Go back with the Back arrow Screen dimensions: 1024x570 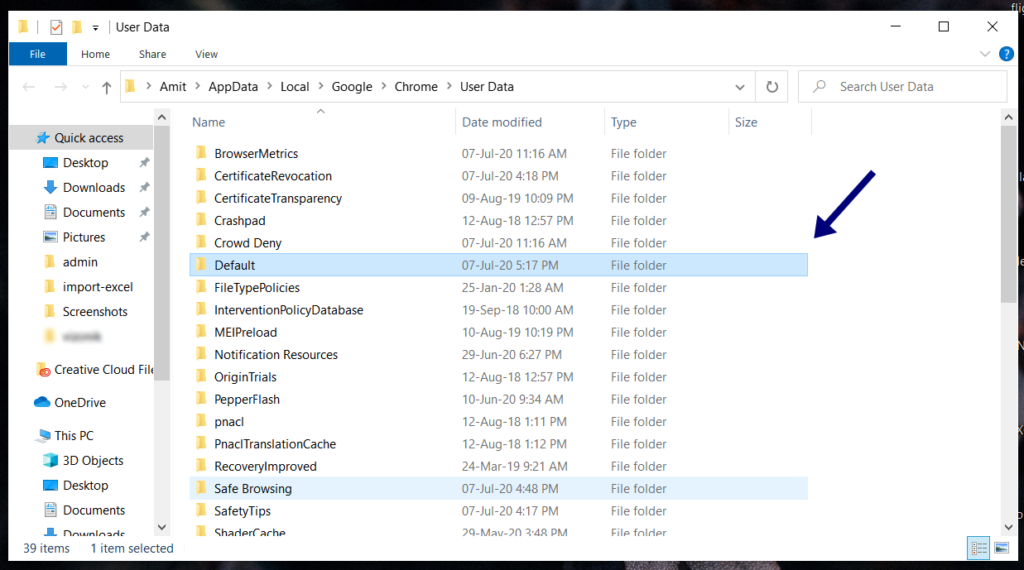pos(29,87)
